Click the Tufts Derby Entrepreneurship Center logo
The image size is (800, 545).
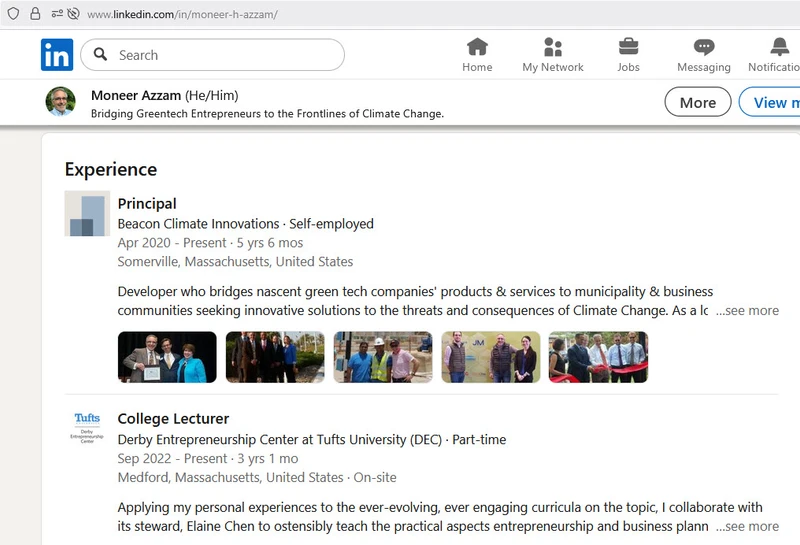[87, 428]
